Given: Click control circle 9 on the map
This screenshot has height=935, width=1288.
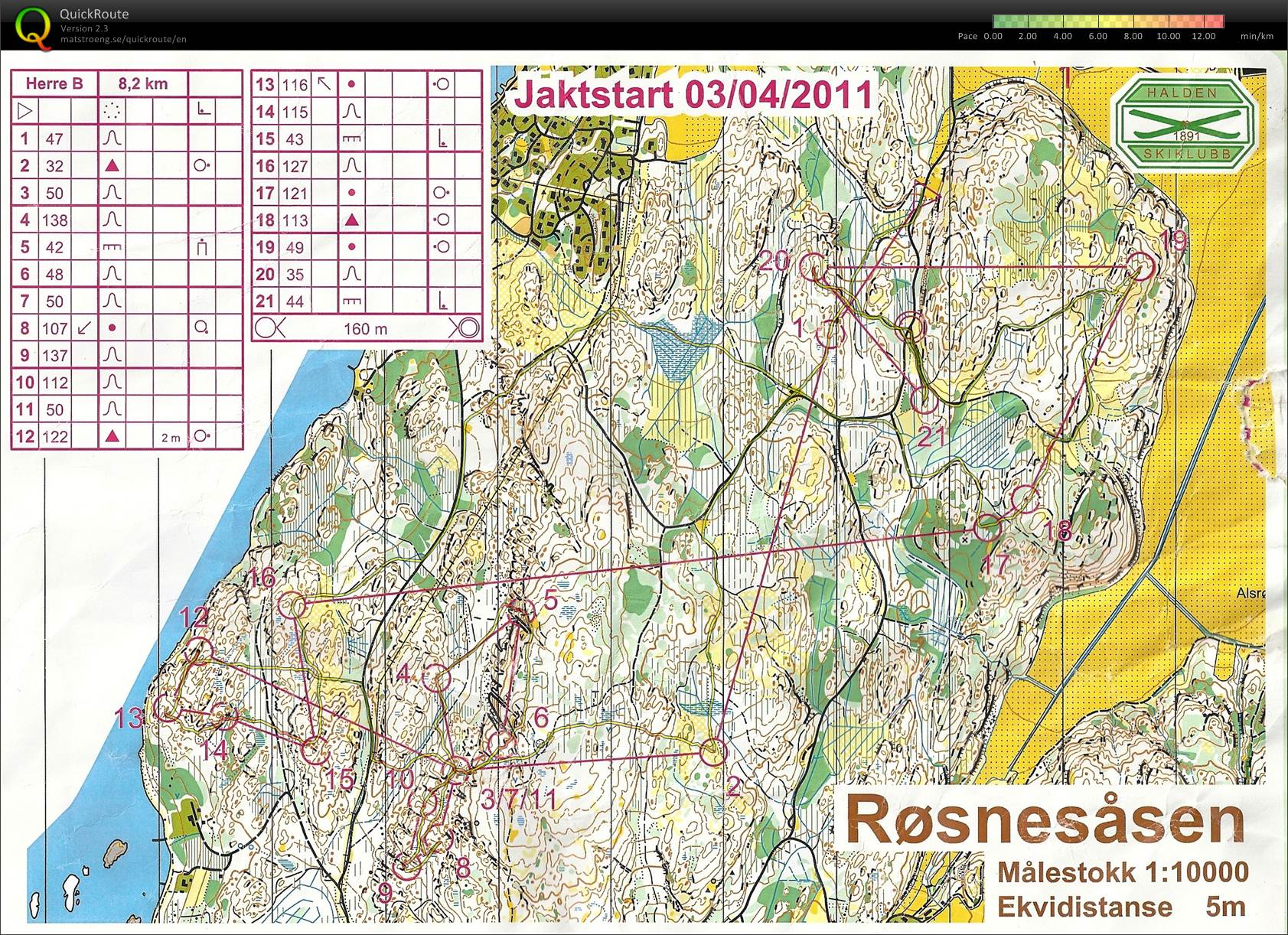Looking at the screenshot, I should tap(407, 865).
